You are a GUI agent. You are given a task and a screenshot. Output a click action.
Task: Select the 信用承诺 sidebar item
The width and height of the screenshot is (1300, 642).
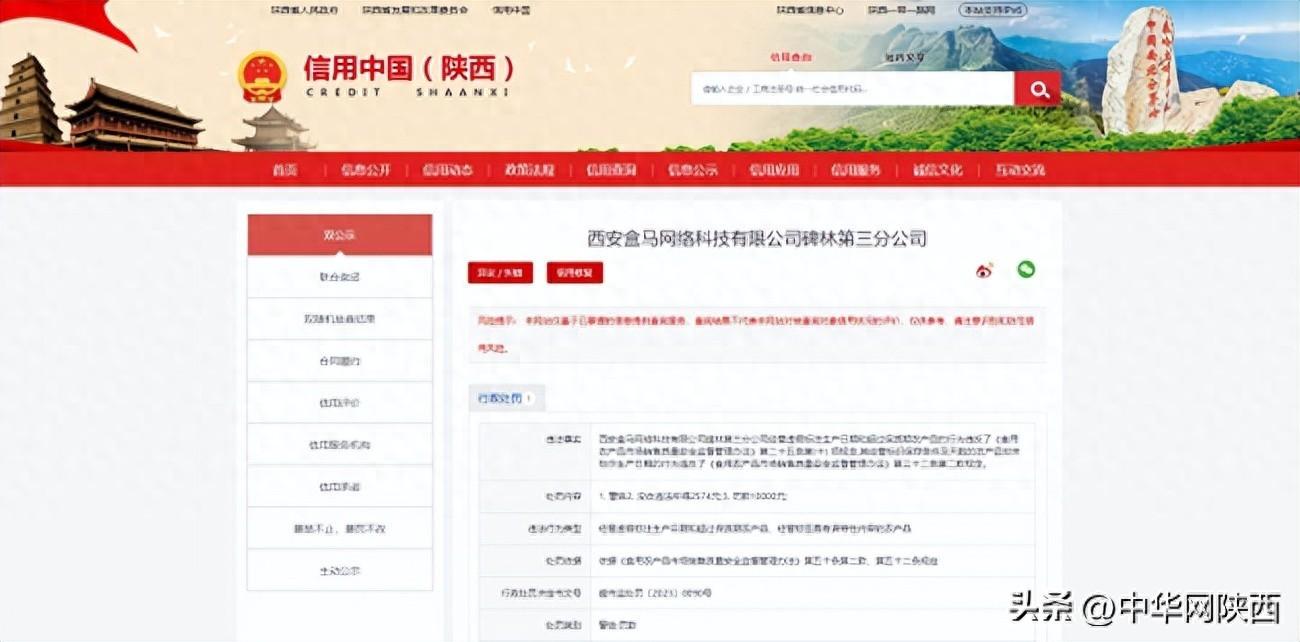pyautogui.click(x=340, y=486)
